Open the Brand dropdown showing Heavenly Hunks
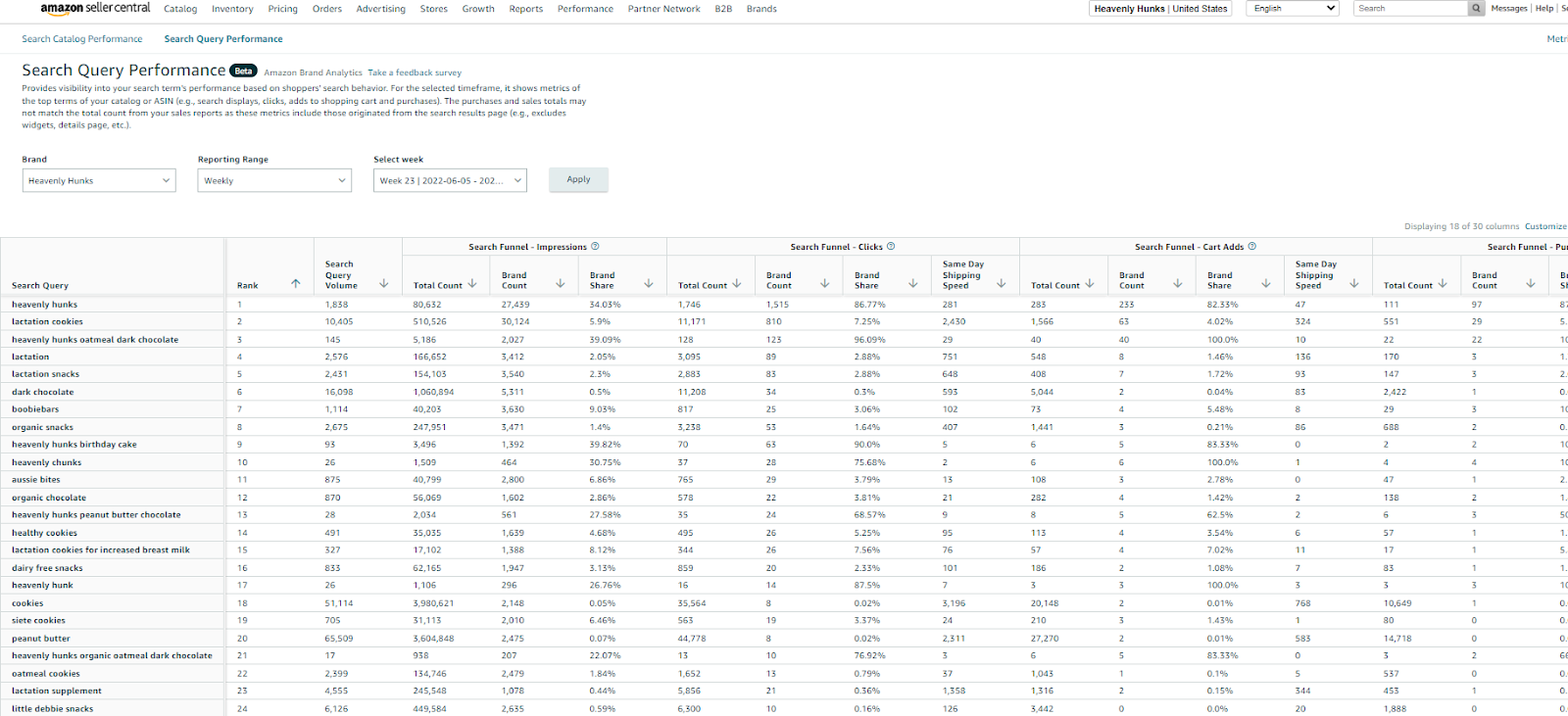Viewport: 1568px width, 716px height. pyautogui.click(x=99, y=180)
